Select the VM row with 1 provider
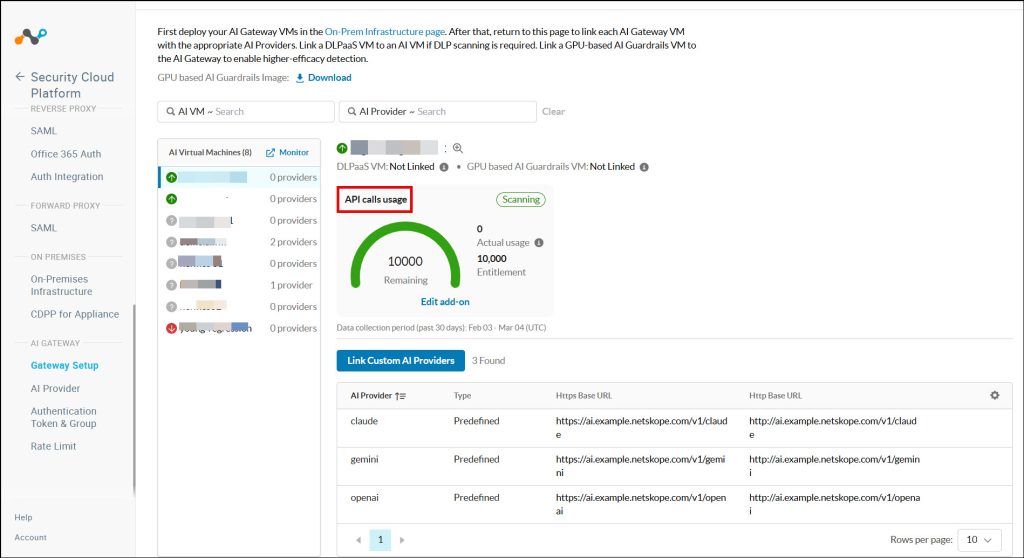This screenshot has height=558, width=1024. [x=239, y=285]
